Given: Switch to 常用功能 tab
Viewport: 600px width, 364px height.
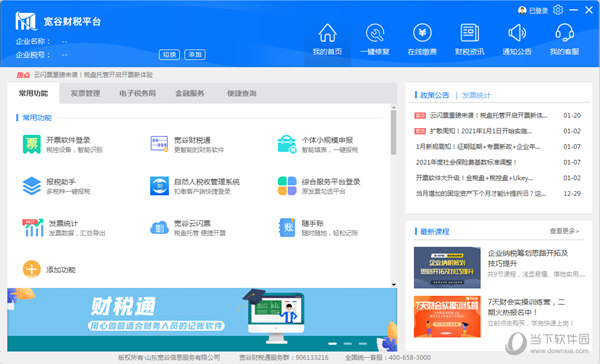Looking at the screenshot, I should pos(33,93).
